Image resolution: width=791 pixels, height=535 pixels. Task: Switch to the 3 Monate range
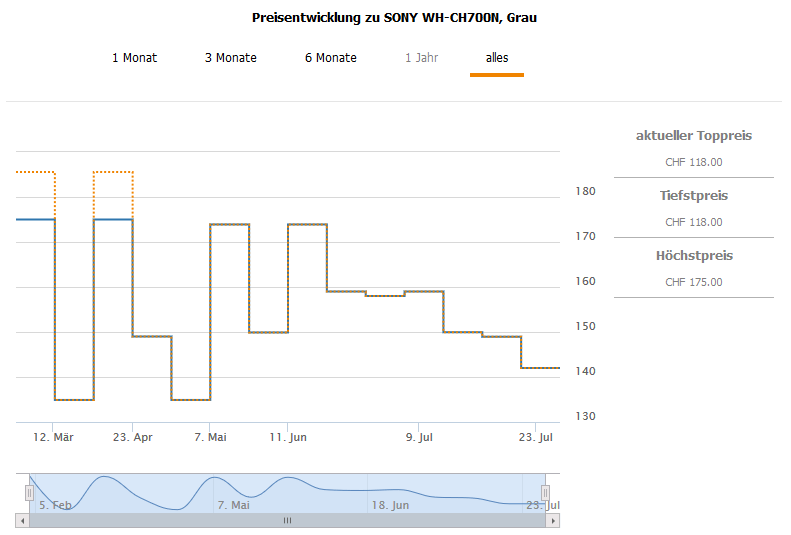[x=231, y=58]
